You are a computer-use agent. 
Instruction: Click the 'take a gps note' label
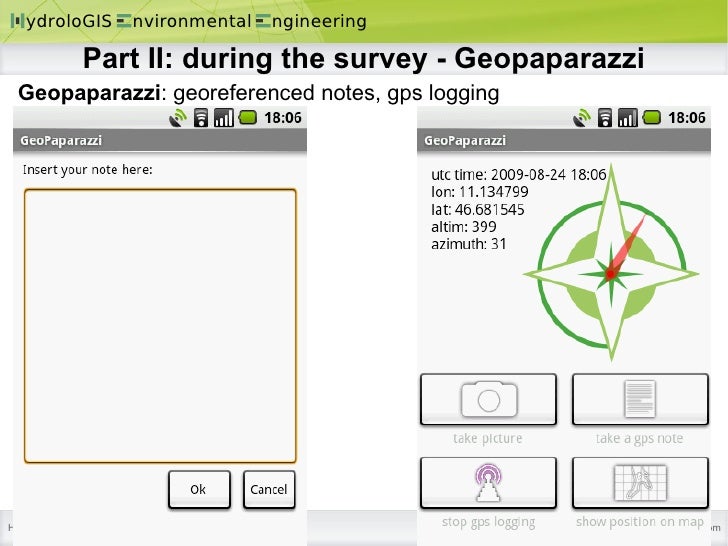click(640, 438)
